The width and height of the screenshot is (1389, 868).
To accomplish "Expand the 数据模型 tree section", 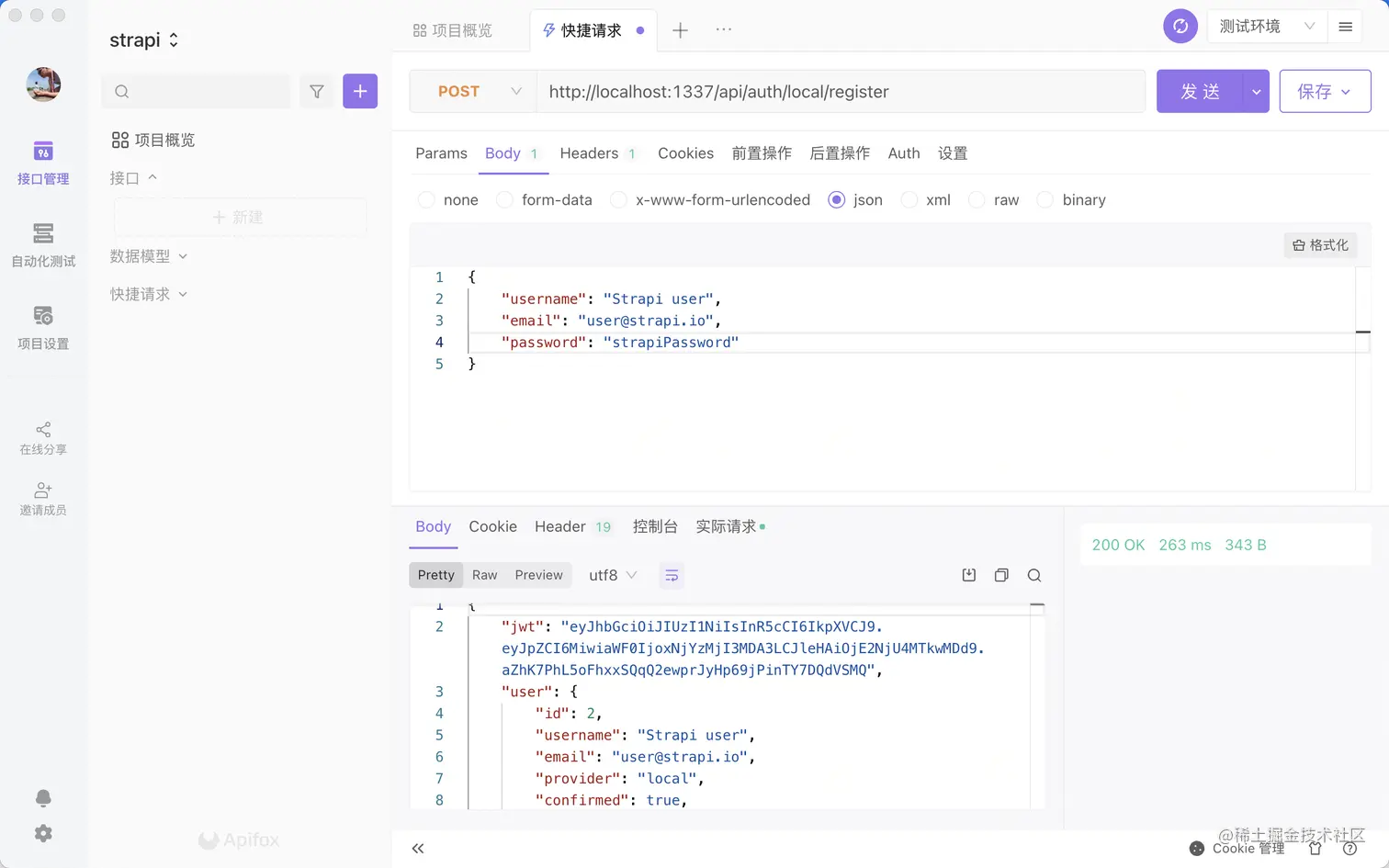I will [x=148, y=256].
